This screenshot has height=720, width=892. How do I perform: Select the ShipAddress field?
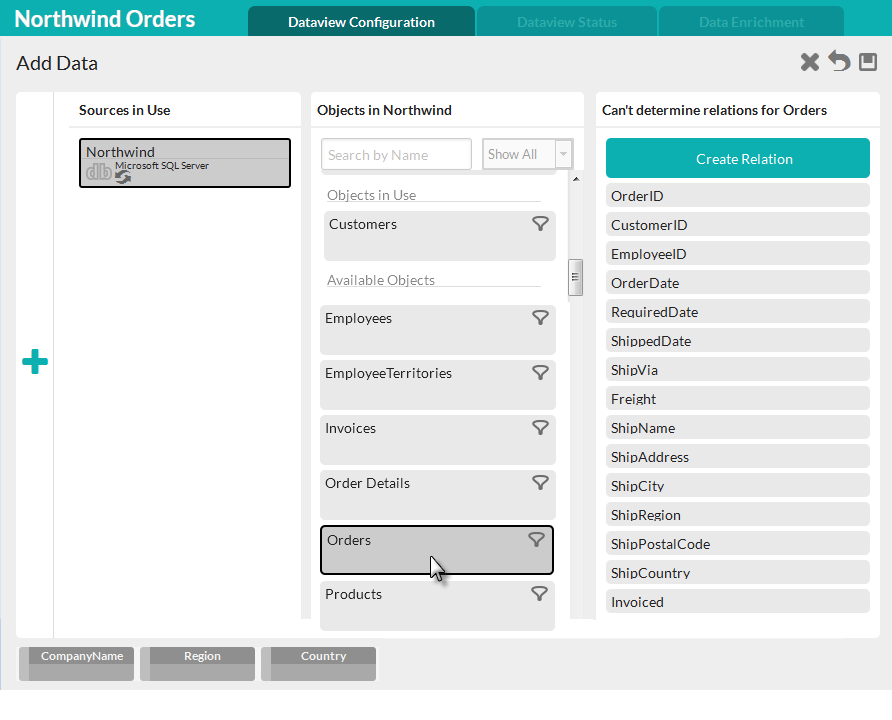737,457
